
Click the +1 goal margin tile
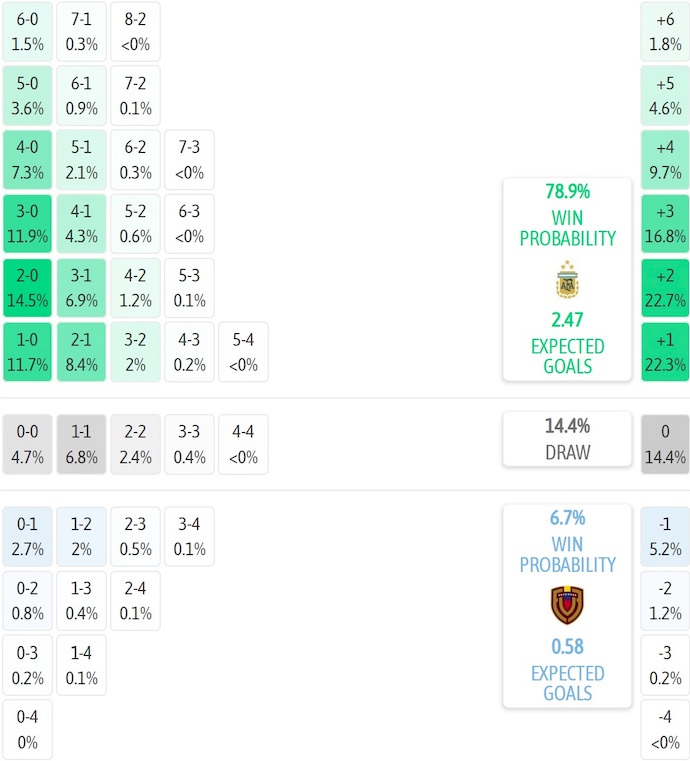click(x=665, y=353)
